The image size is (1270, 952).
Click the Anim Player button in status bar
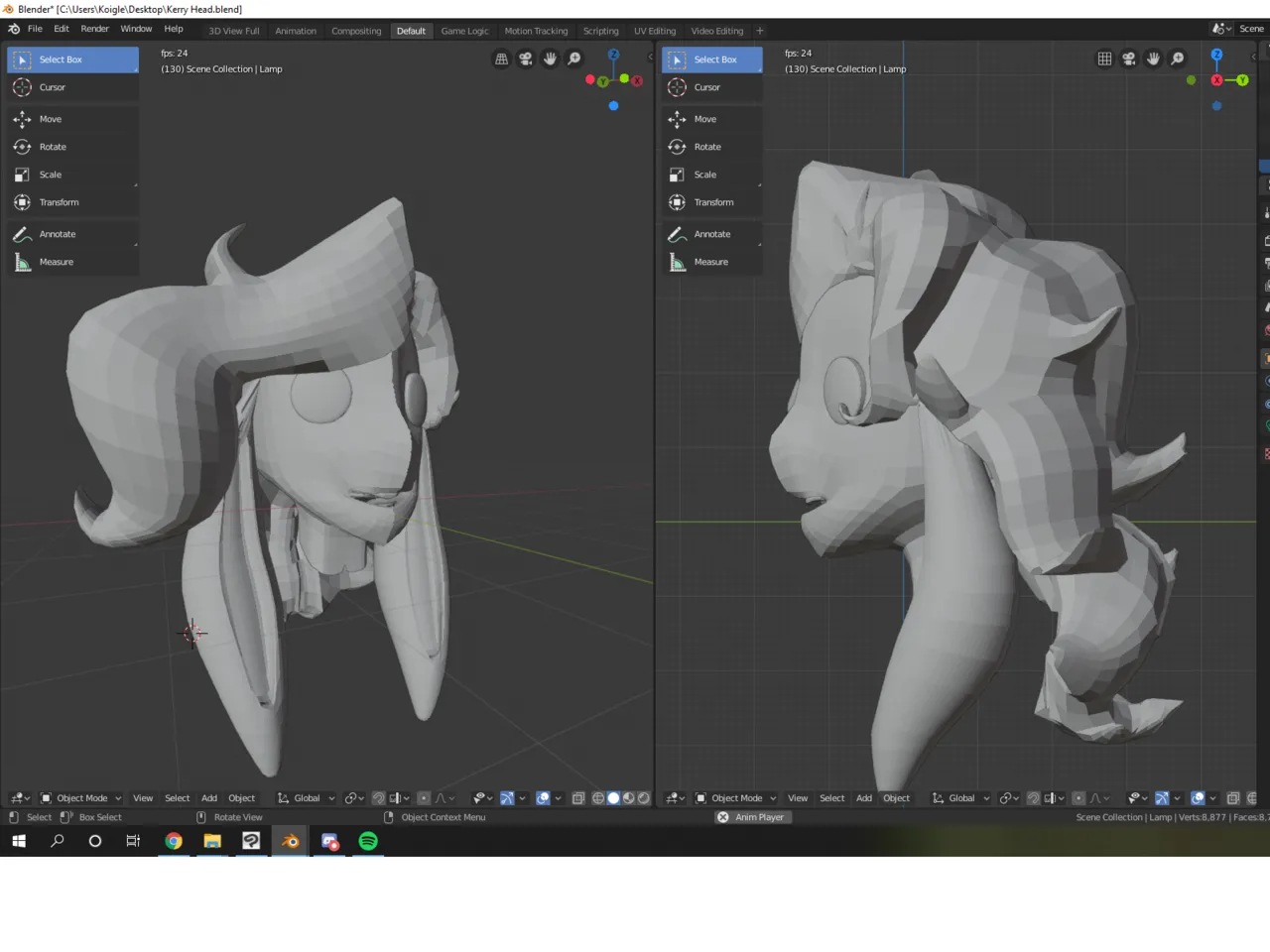tap(751, 817)
